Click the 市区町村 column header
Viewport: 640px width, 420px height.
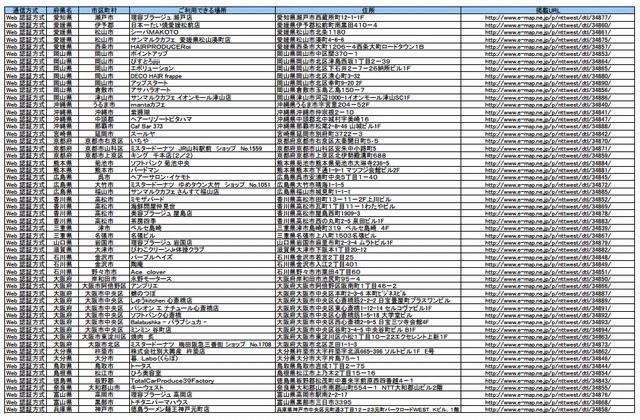tap(104, 10)
